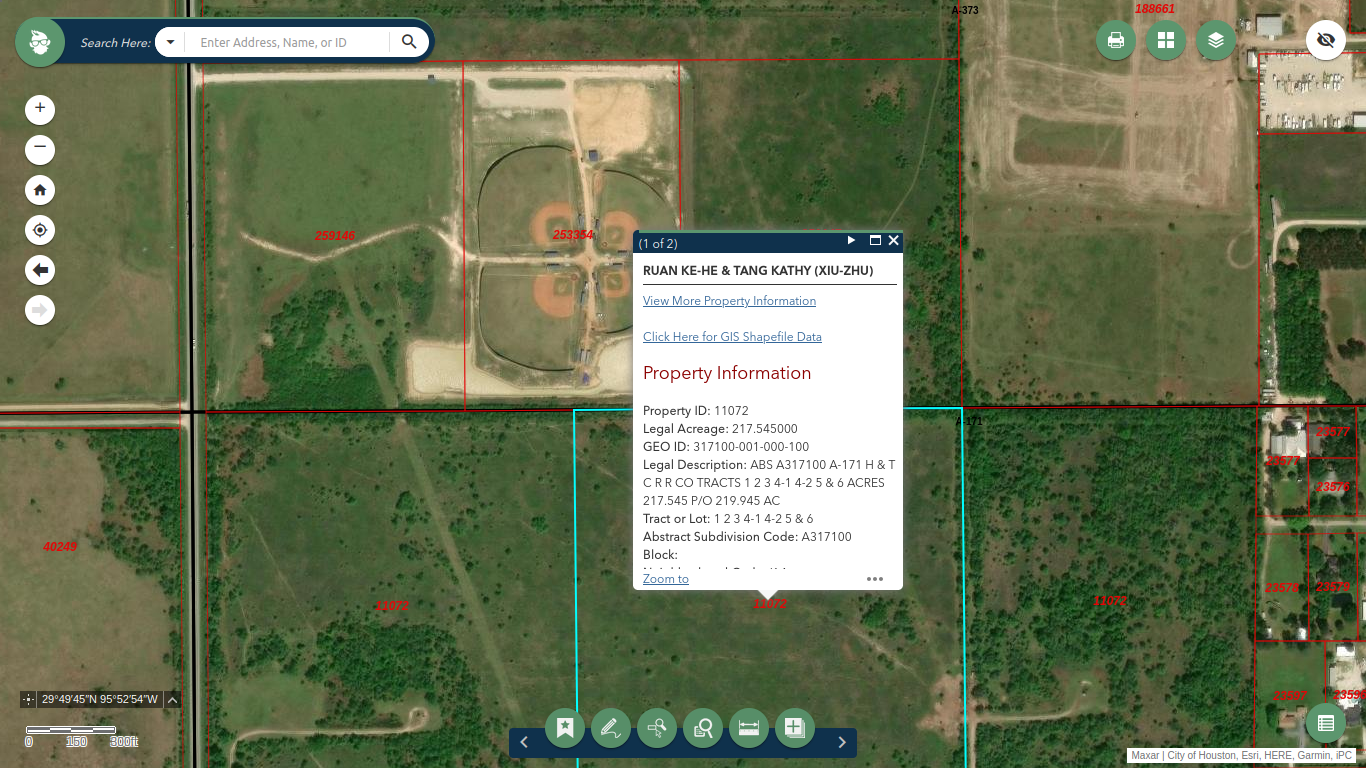Click Abstract Subdivision Code: A317100 text

747,537
